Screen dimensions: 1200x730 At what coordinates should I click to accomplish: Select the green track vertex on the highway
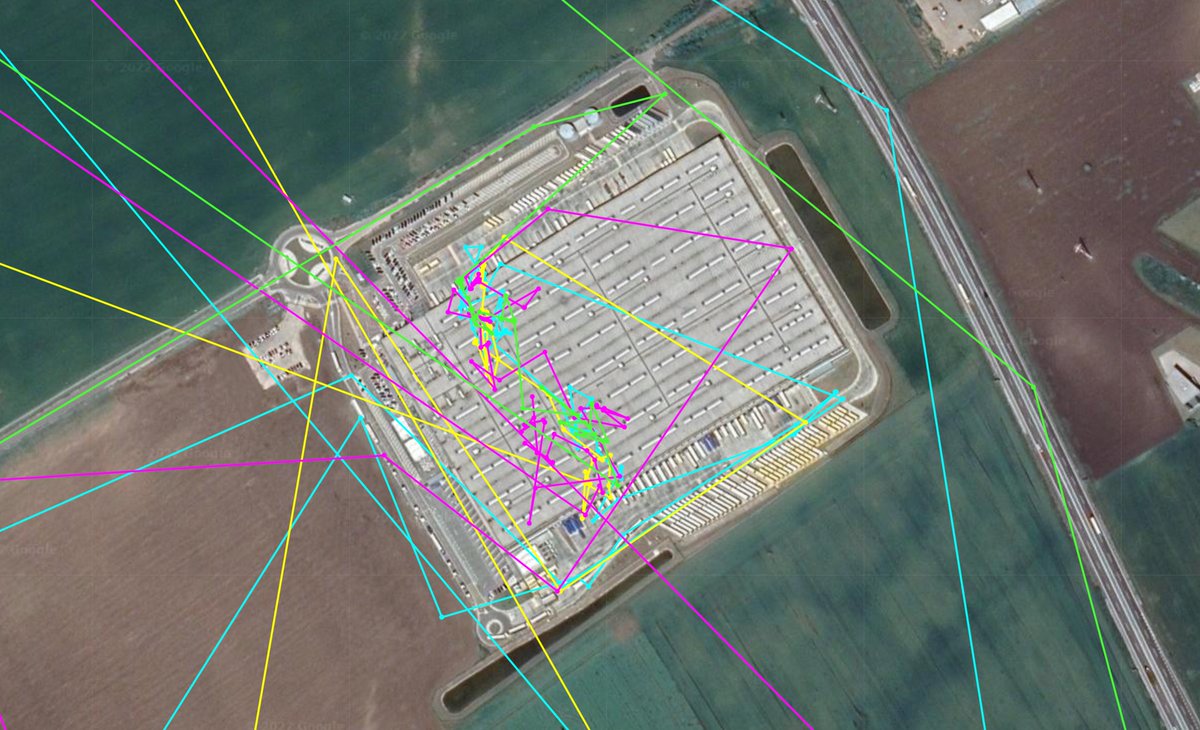click(1035, 389)
